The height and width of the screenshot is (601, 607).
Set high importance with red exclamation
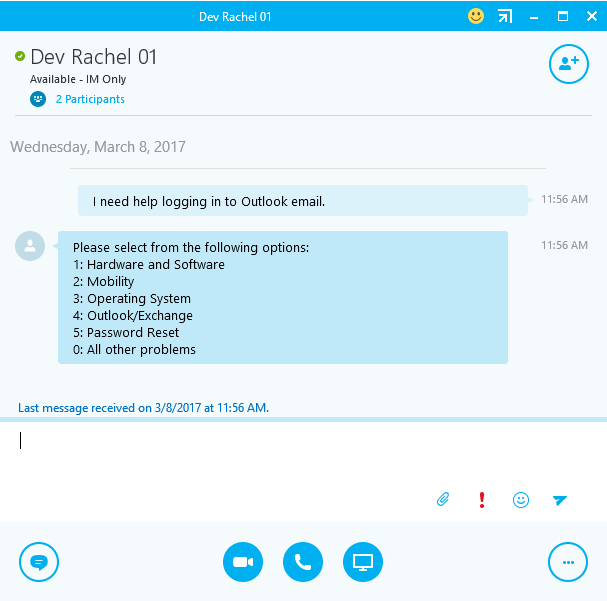[x=482, y=500]
